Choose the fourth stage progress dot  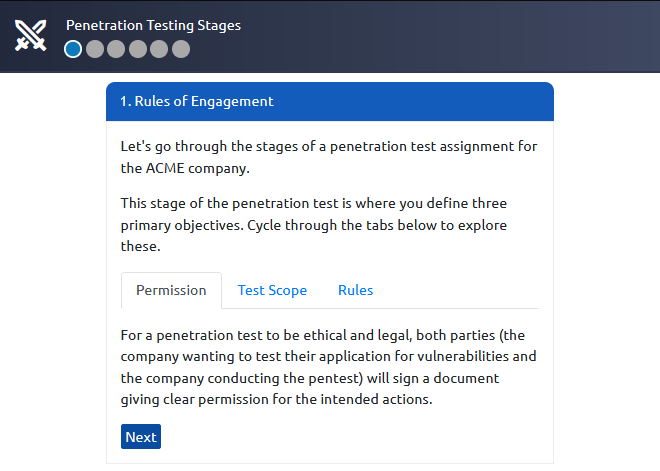coord(138,49)
